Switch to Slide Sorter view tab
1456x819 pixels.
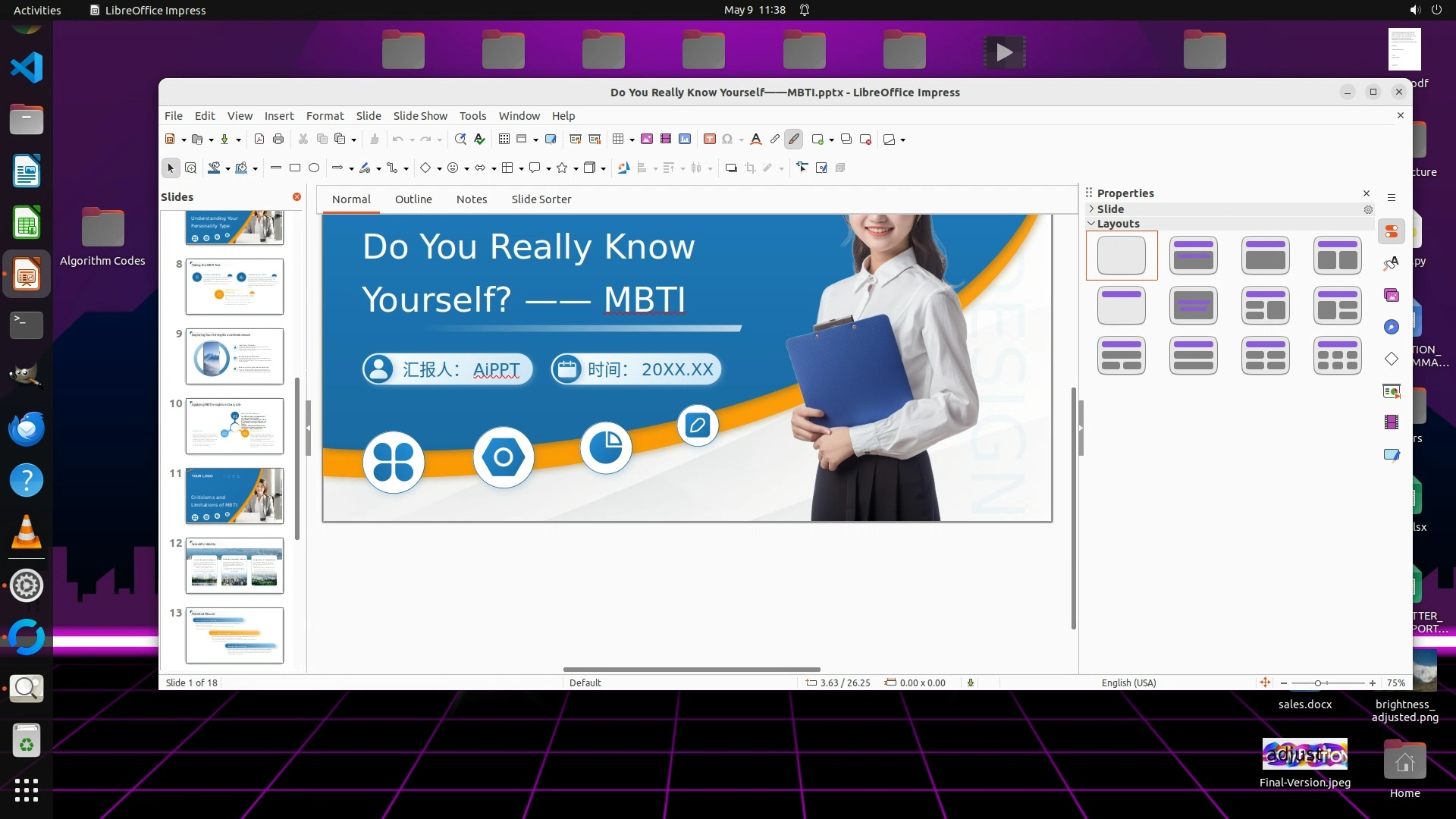coord(541,199)
